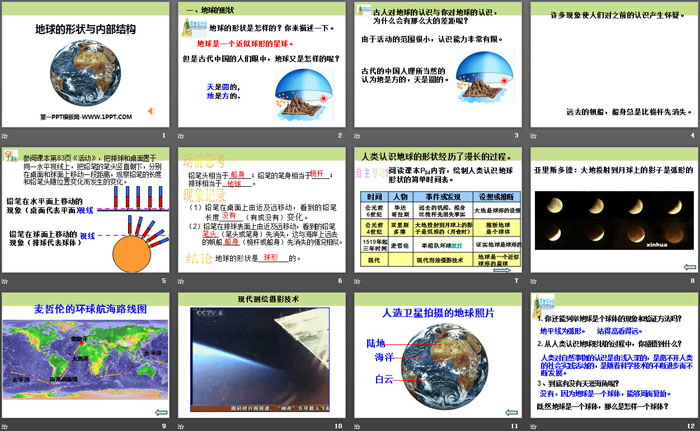
Task: Click slide number 6 label
Action: (340, 280)
